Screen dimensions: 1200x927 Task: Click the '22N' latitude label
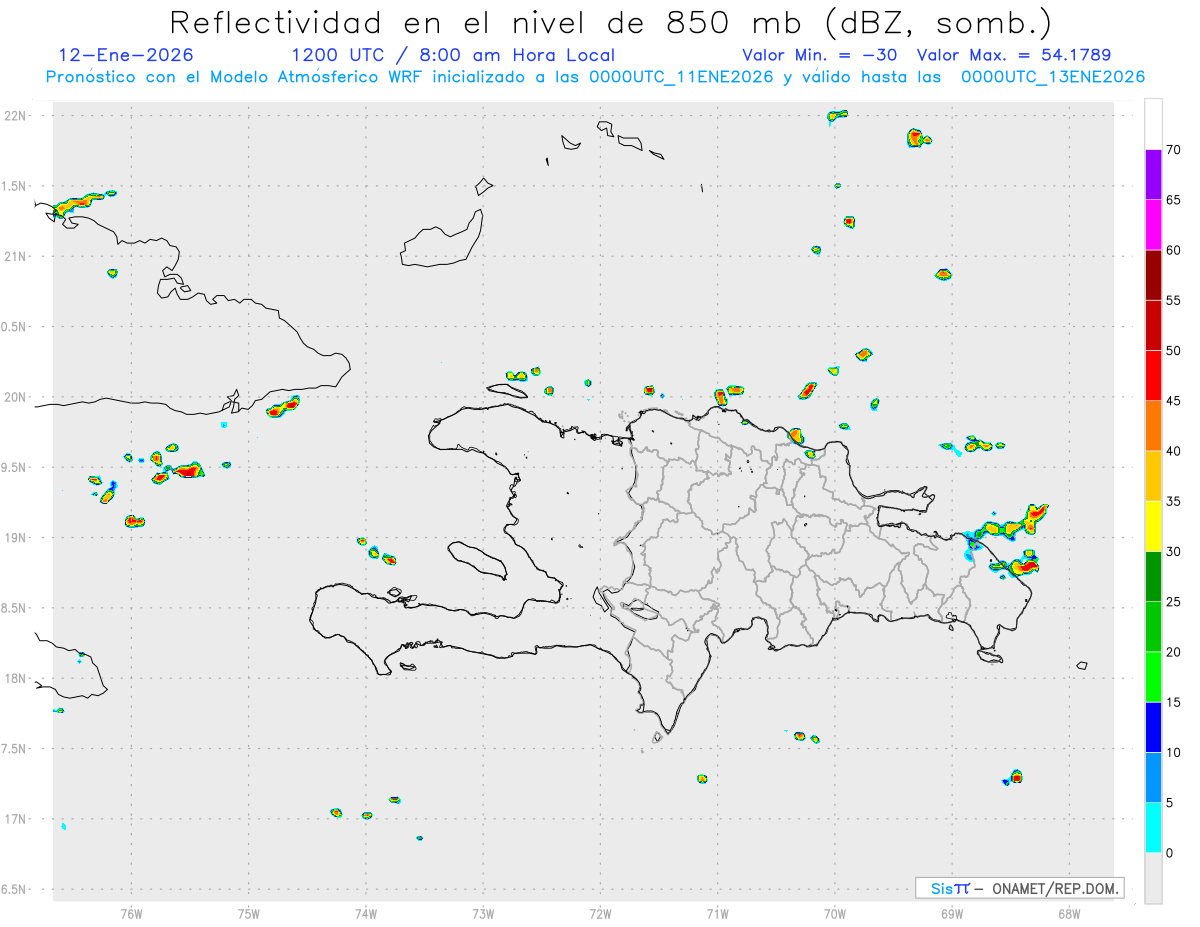17,116
